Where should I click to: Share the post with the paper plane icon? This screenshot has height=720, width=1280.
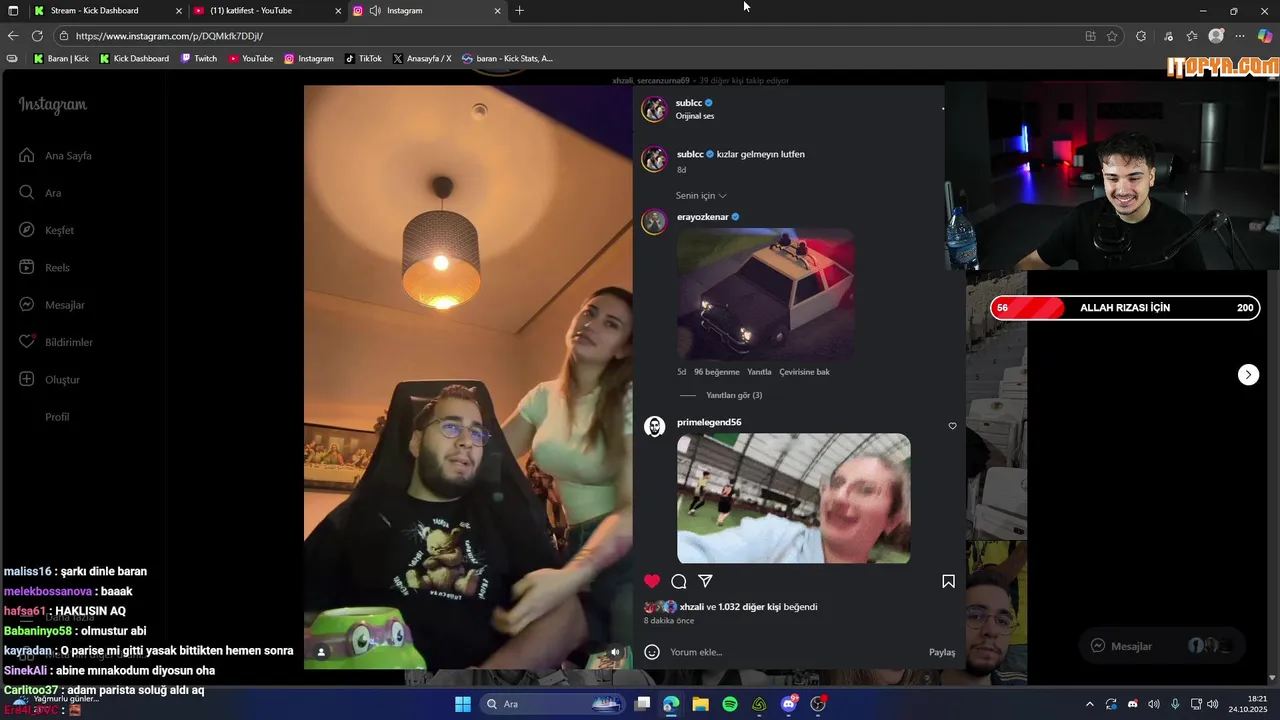pyautogui.click(x=705, y=581)
